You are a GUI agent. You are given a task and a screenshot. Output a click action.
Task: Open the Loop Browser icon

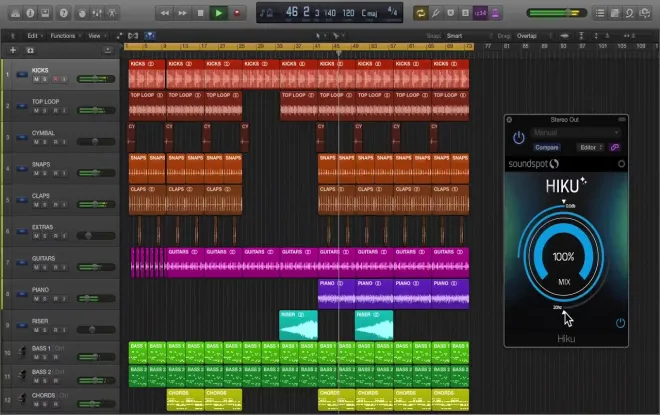(x=629, y=13)
